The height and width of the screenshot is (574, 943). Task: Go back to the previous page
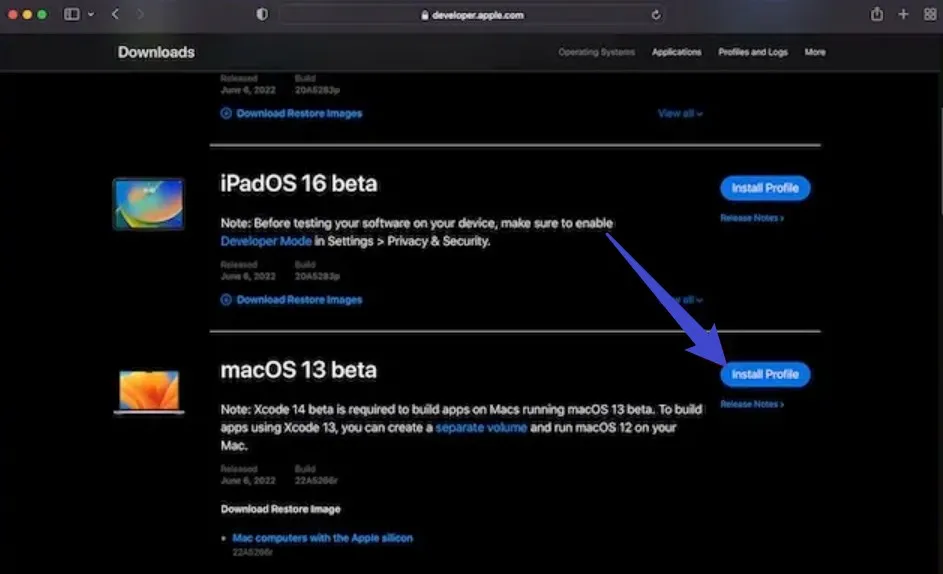(x=116, y=14)
